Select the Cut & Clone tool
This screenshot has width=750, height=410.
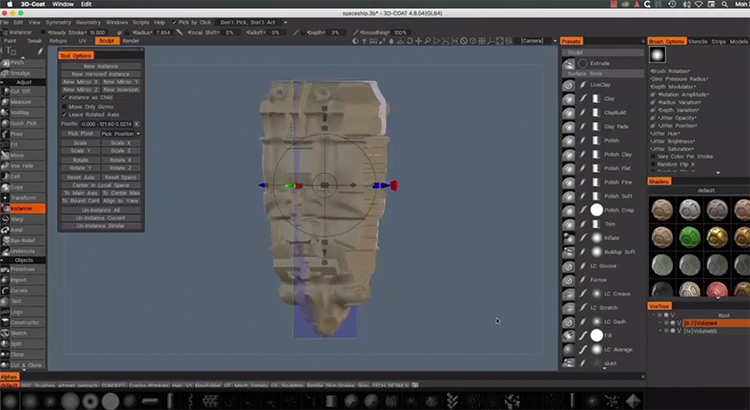(22, 365)
